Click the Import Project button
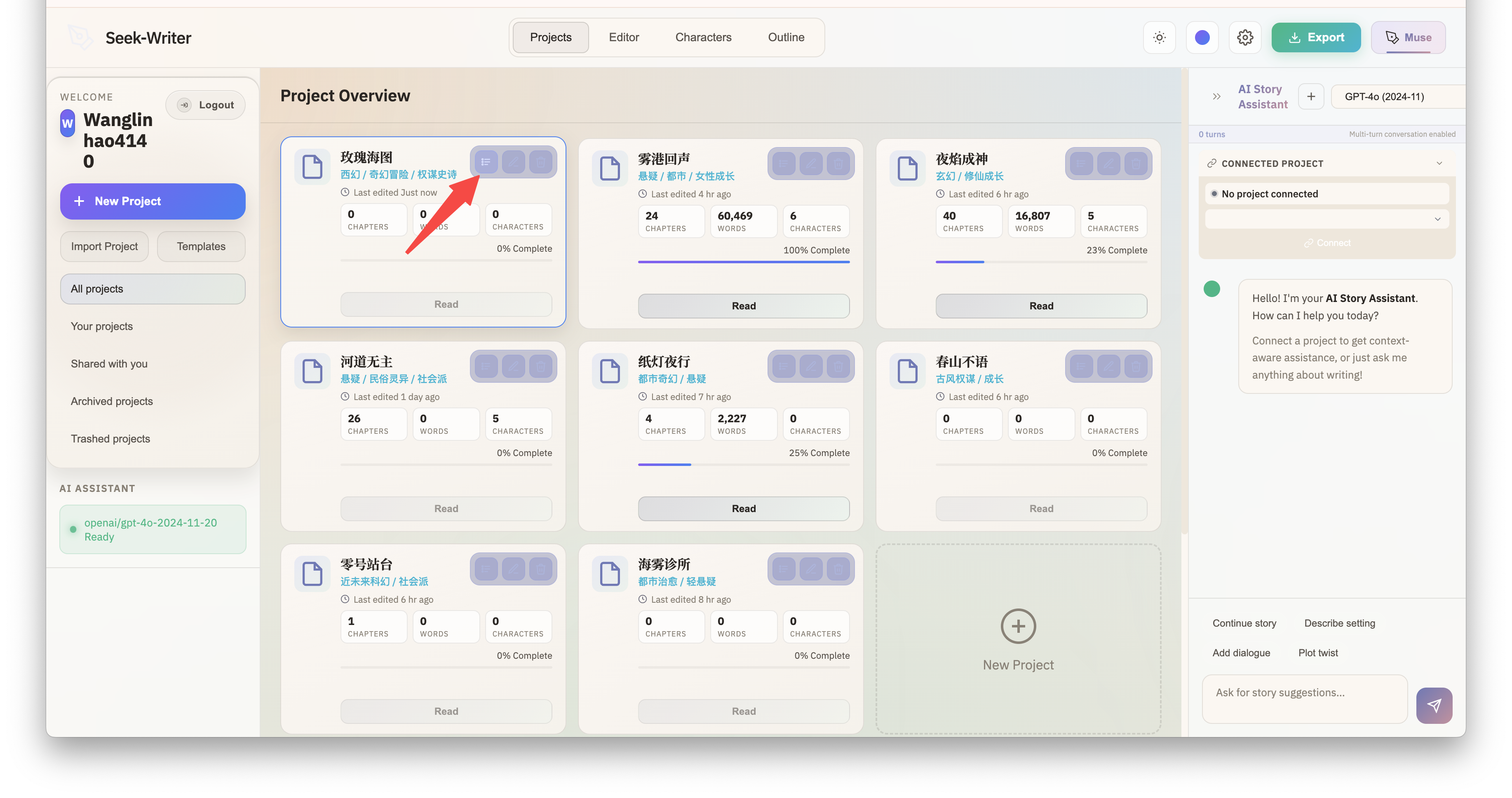Screen dimensions: 1512x798 click(x=104, y=246)
